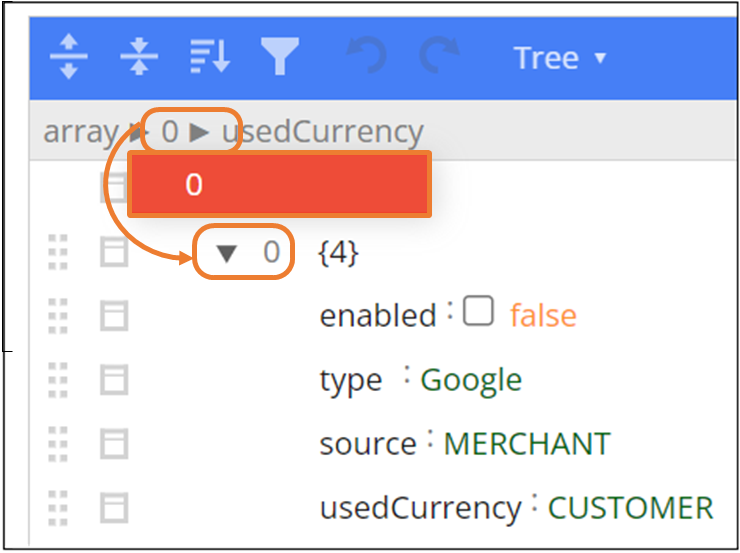Open the filter/transform funnel tool
Screen dimensions: 740x553
280,57
